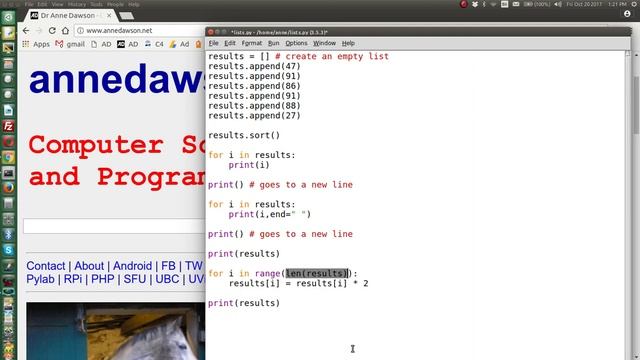Click the search box on the webpage

pos(114,226)
